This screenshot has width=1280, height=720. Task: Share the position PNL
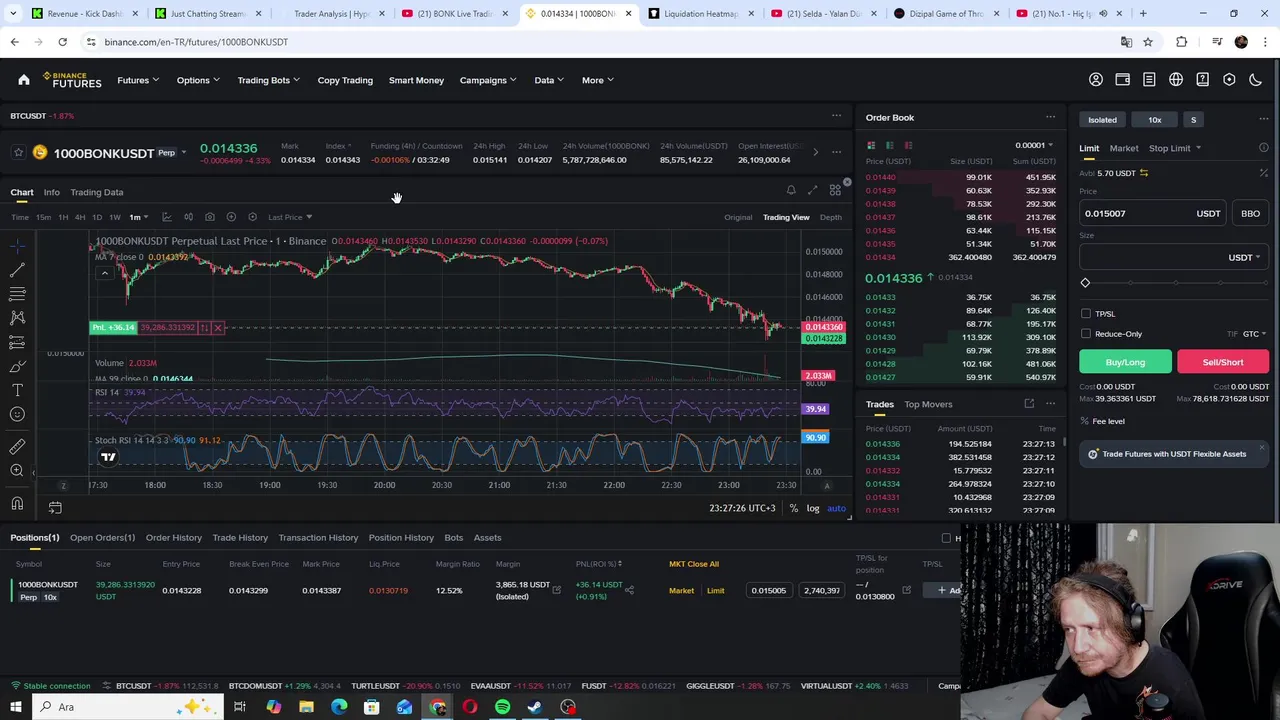point(629,590)
